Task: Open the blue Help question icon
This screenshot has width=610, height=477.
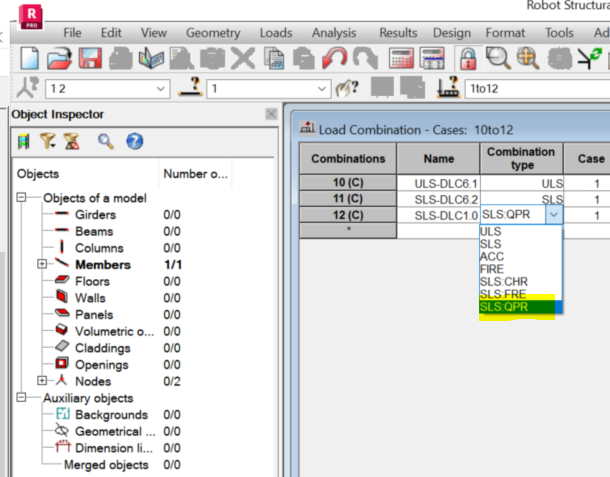Action: pos(135,141)
